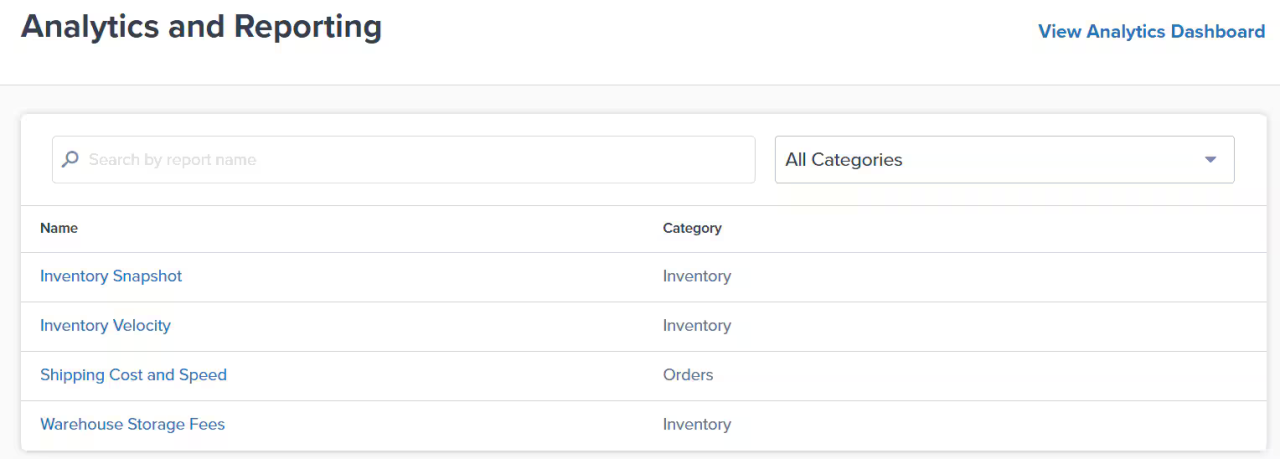The image size is (1280, 459).
Task: Open the Shipping Cost and Speed report
Action: tap(133, 375)
